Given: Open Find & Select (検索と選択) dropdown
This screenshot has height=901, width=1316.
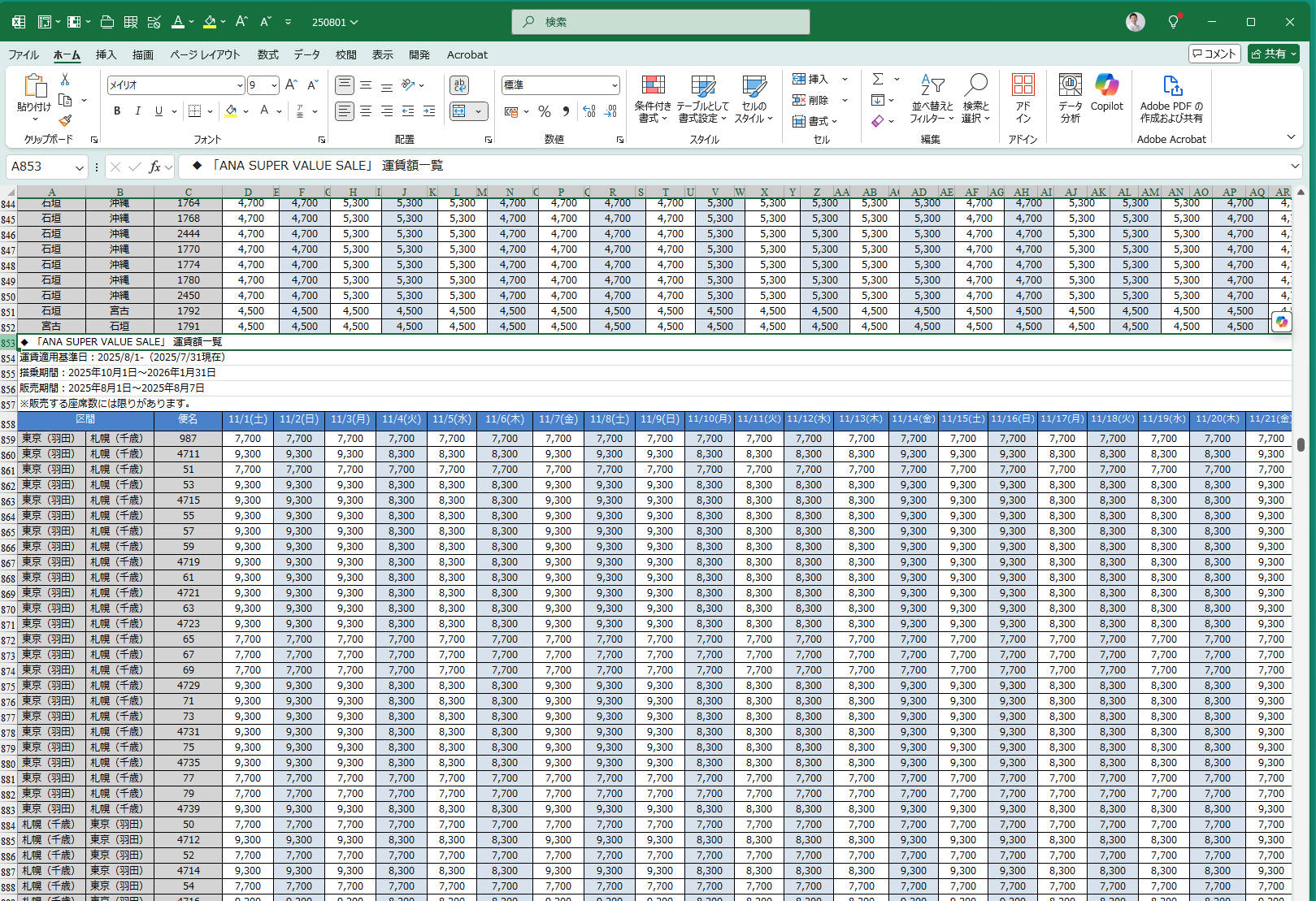Looking at the screenshot, I should click(975, 98).
